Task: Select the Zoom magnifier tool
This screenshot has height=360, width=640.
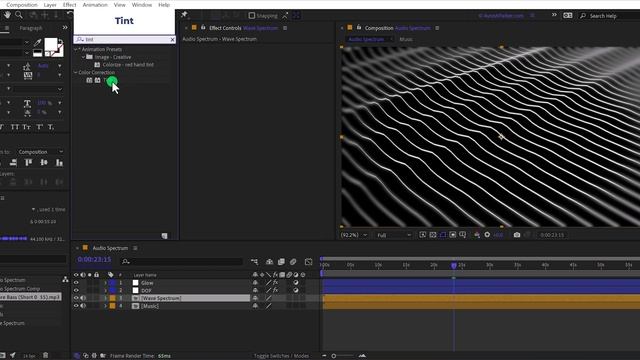Action: click(19, 15)
